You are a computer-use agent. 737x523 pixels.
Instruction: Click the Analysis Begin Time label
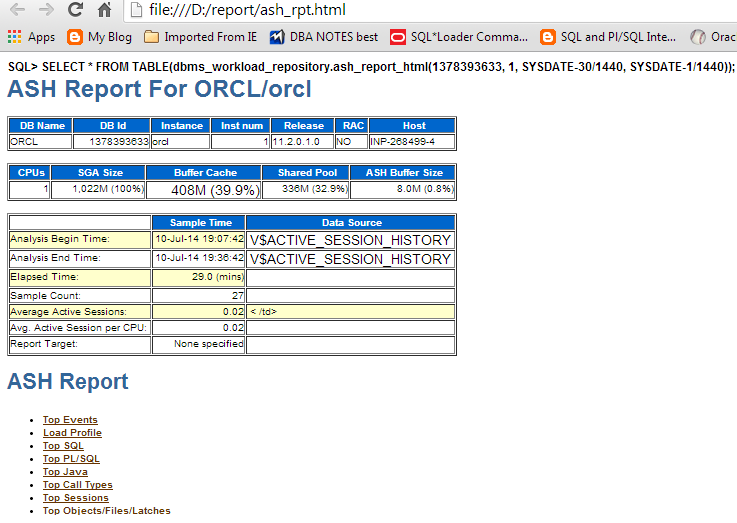coord(80,240)
